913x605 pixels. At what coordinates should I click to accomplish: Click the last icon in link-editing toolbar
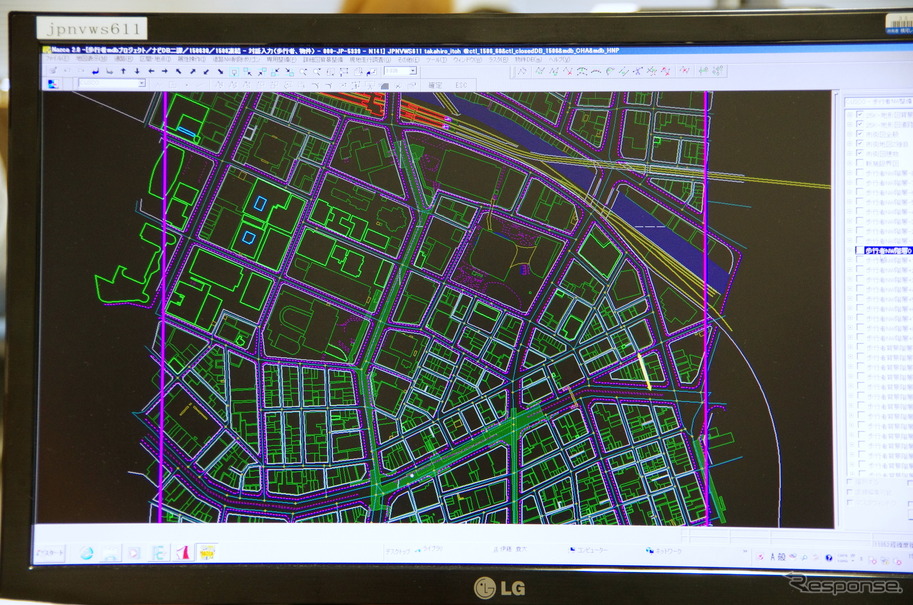(717, 71)
